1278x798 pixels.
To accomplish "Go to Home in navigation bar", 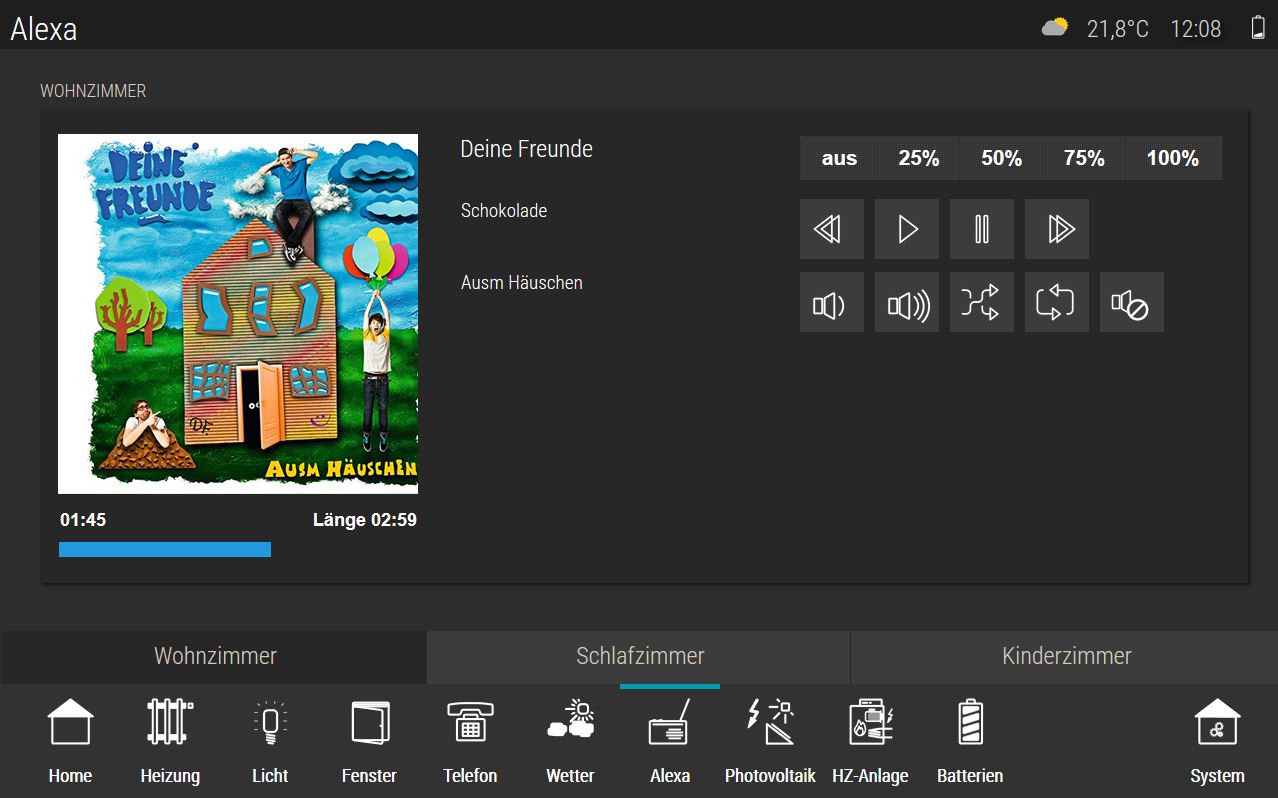I will click(x=70, y=741).
